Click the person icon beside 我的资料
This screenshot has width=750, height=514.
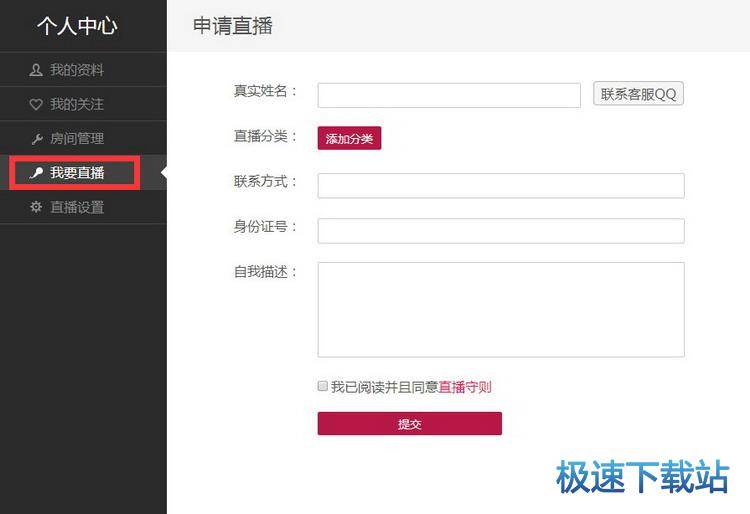coord(36,70)
